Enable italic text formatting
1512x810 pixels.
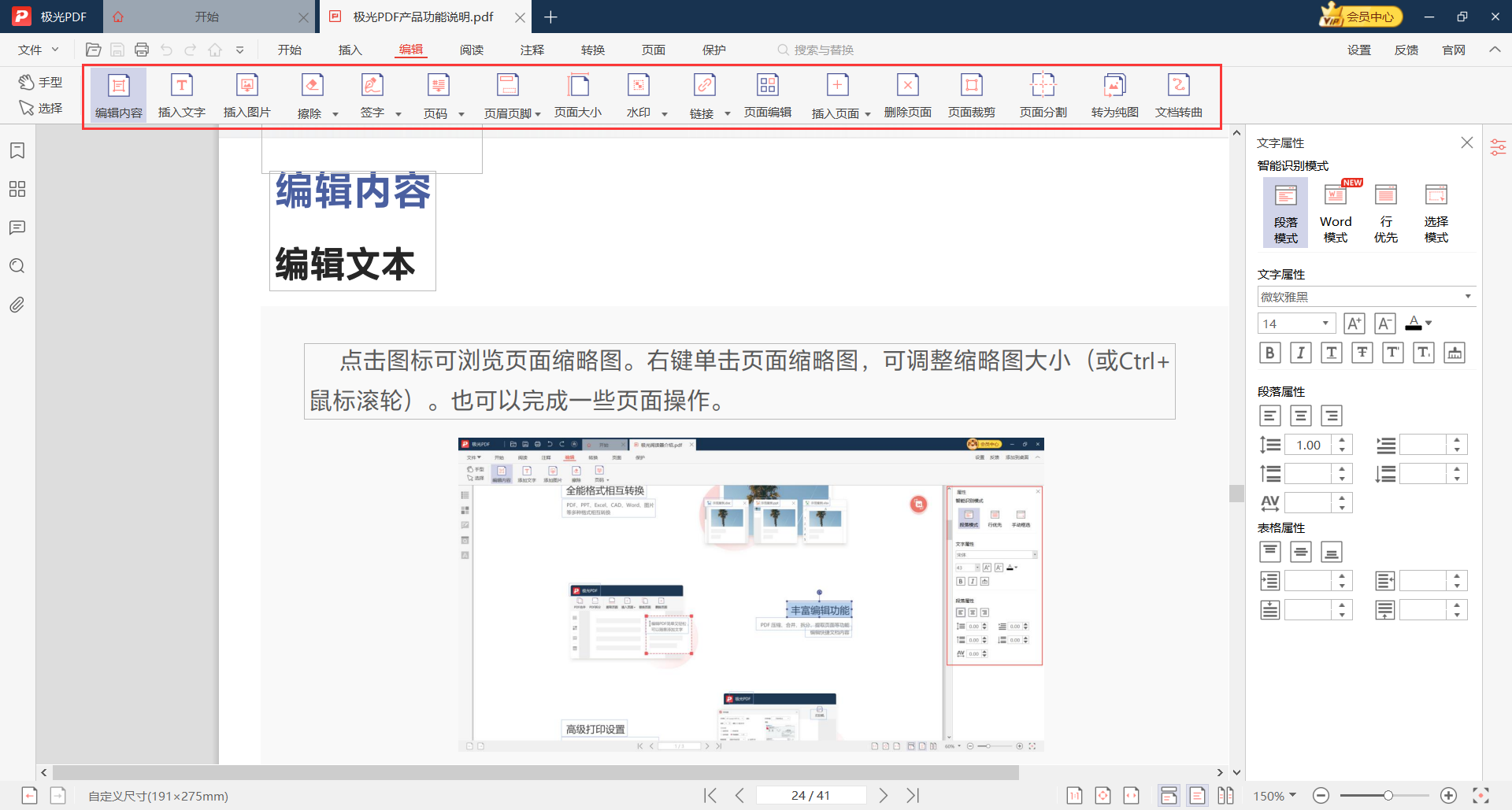(x=1300, y=353)
